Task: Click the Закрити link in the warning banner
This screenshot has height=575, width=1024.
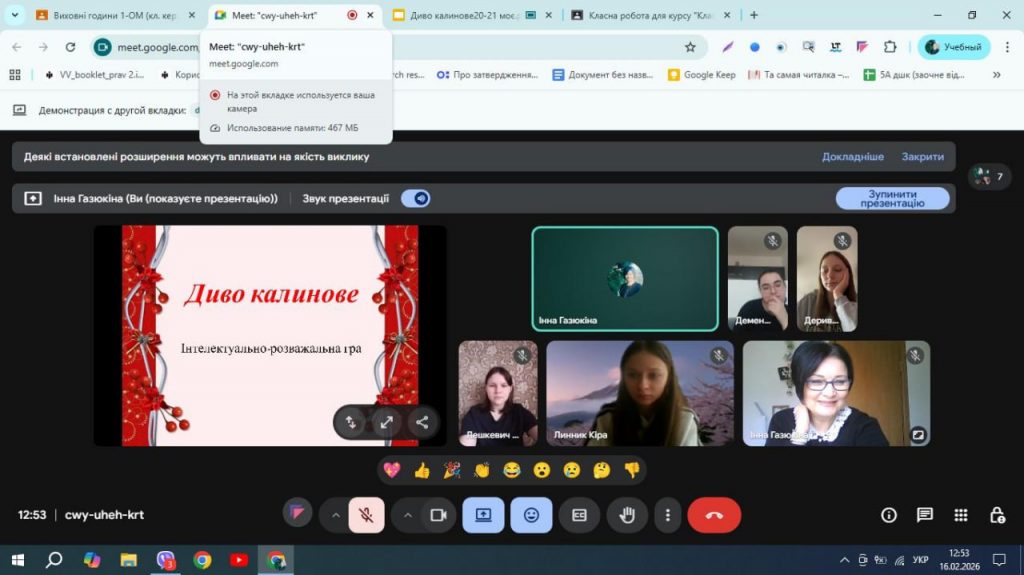Action: point(922,157)
